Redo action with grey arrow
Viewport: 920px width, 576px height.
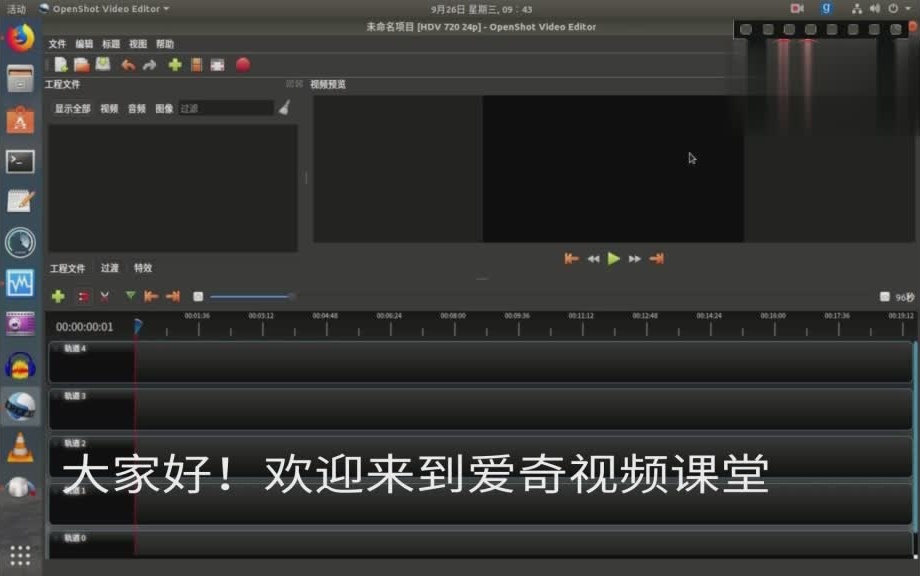coord(150,65)
